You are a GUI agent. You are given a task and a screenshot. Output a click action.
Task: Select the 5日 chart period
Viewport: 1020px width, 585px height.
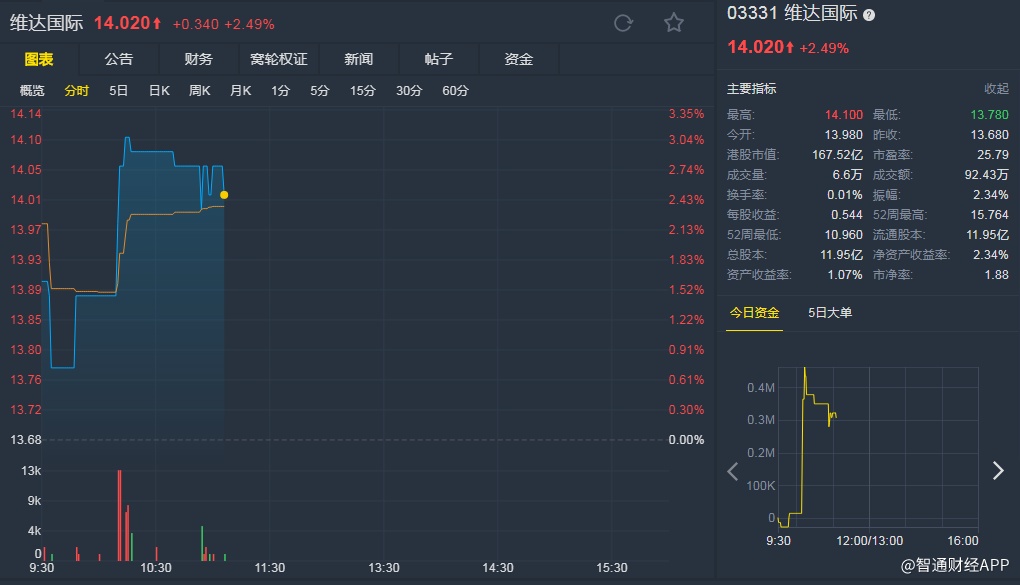[119, 91]
